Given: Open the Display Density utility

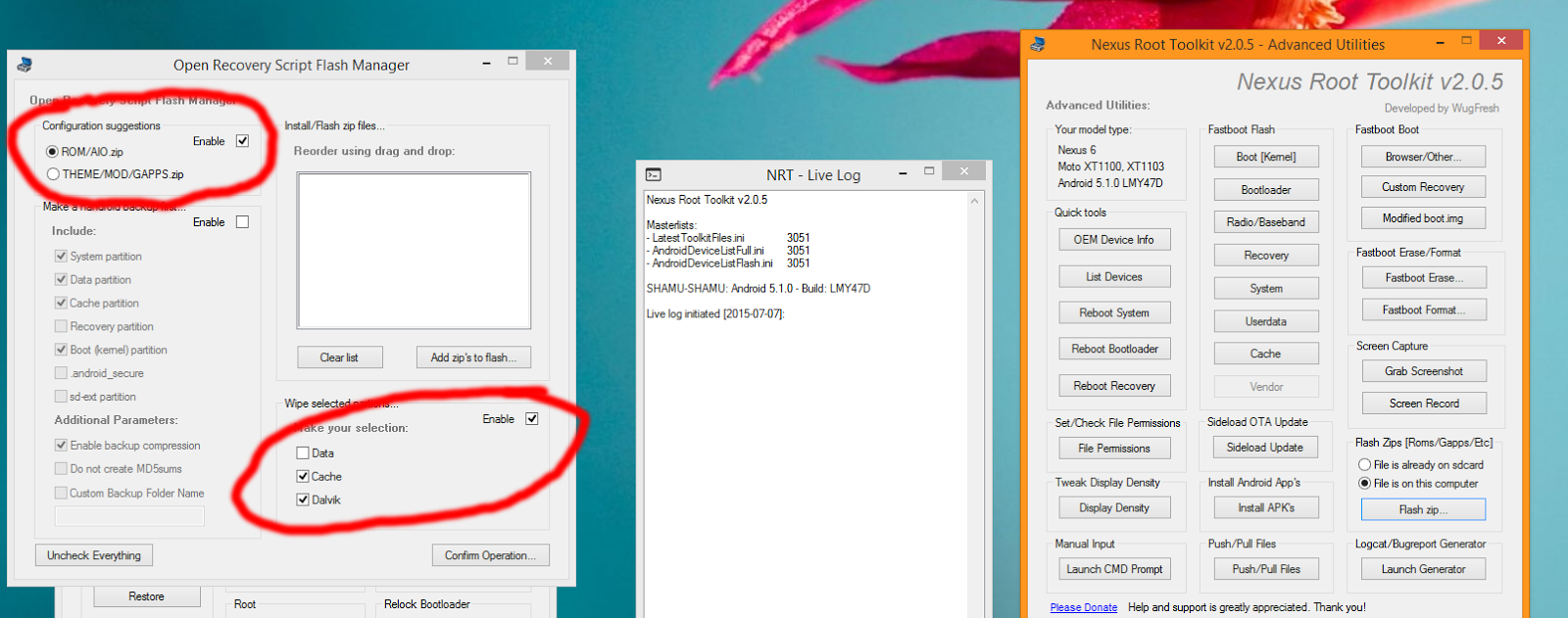Looking at the screenshot, I should [x=1114, y=508].
